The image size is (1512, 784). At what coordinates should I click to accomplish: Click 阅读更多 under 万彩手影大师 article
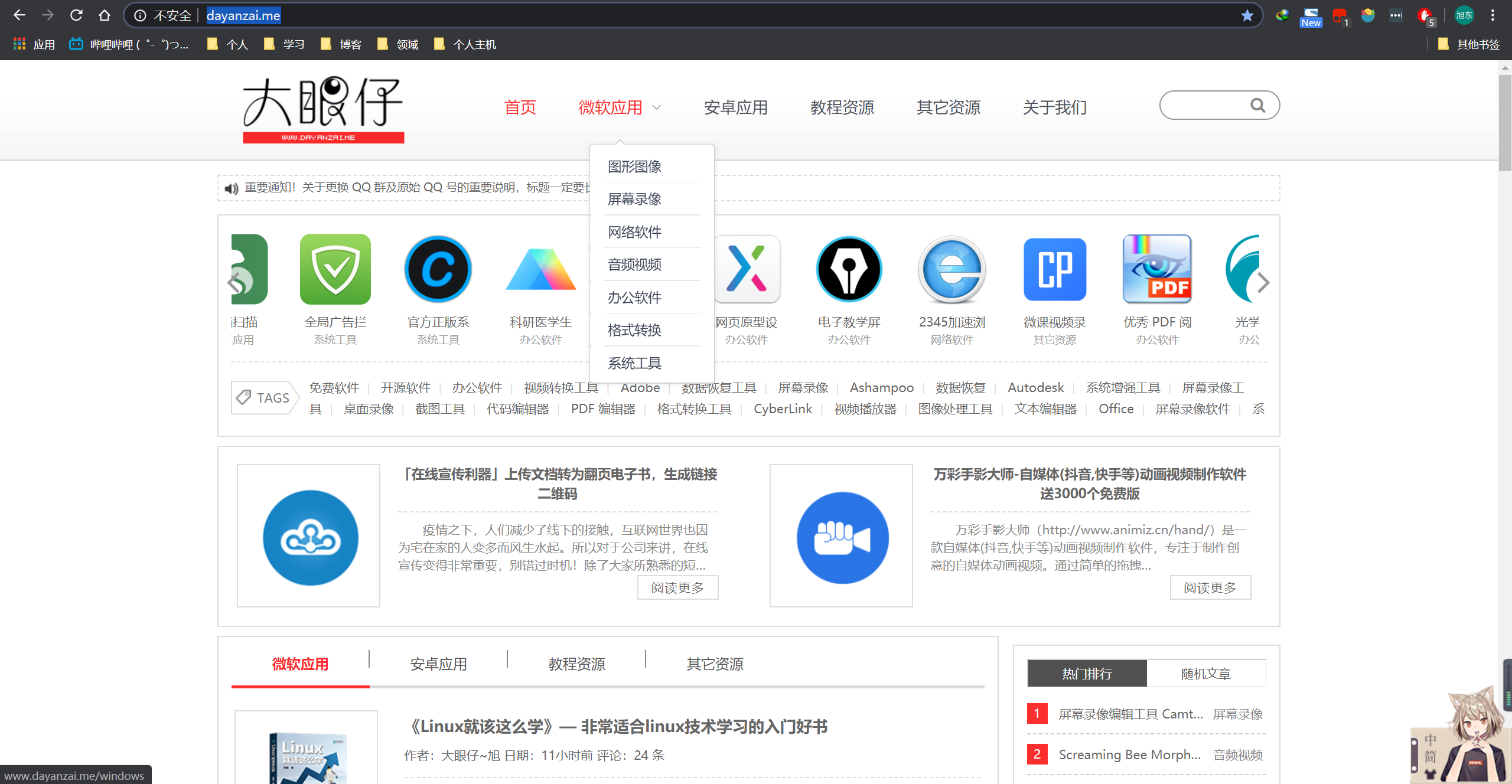[x=1210, y=587]
